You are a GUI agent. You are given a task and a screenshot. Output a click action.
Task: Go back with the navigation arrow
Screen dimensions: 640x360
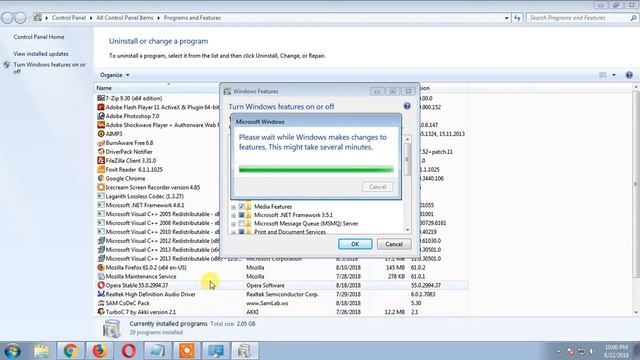(7, 18)
